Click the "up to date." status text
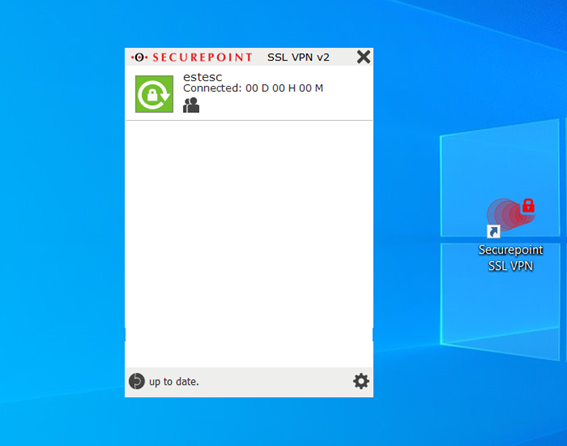This screenshot has width=567, height=446. [x=174, y=382]
